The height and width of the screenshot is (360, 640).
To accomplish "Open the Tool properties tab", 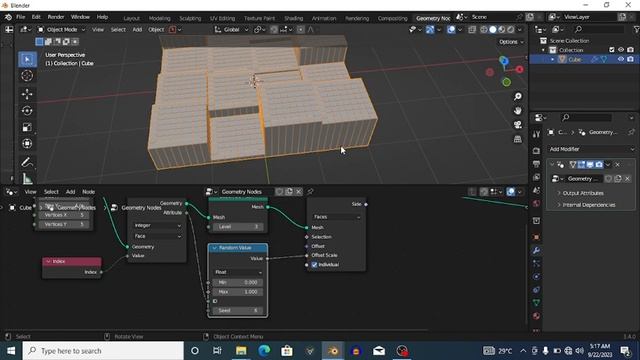I will coord(536,134).
